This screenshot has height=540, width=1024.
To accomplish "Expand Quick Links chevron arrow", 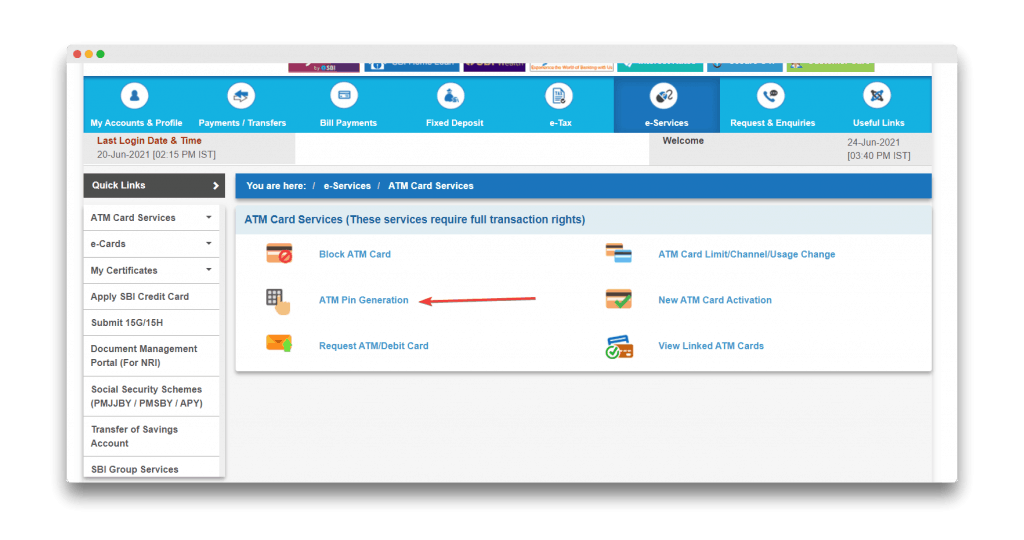I will click(216, 185).
